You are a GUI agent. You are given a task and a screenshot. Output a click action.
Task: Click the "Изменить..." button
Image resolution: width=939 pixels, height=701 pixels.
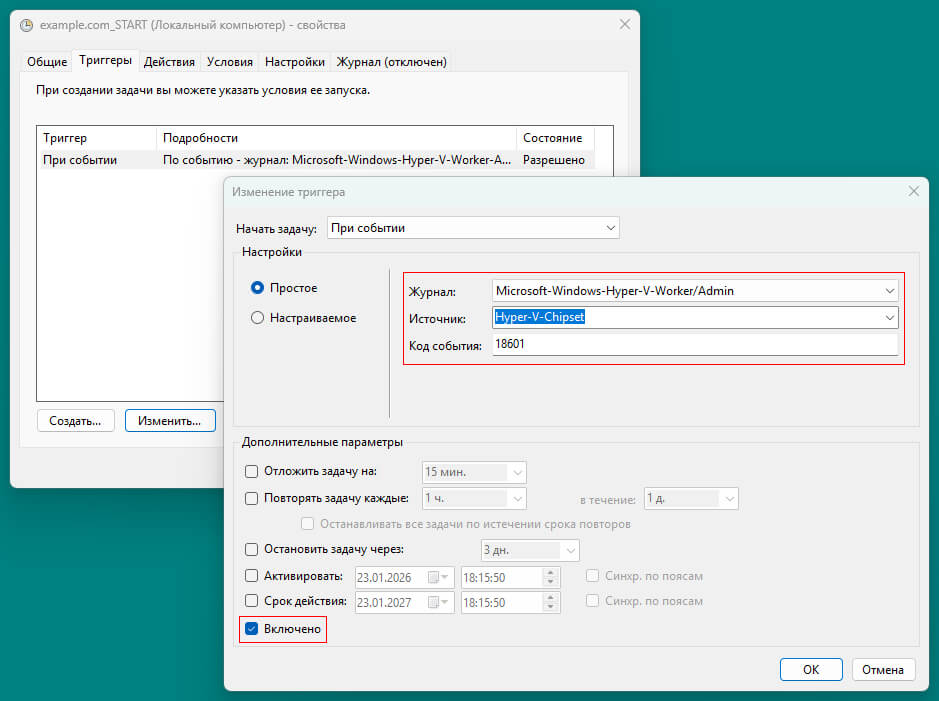click(x=169, y=420)
